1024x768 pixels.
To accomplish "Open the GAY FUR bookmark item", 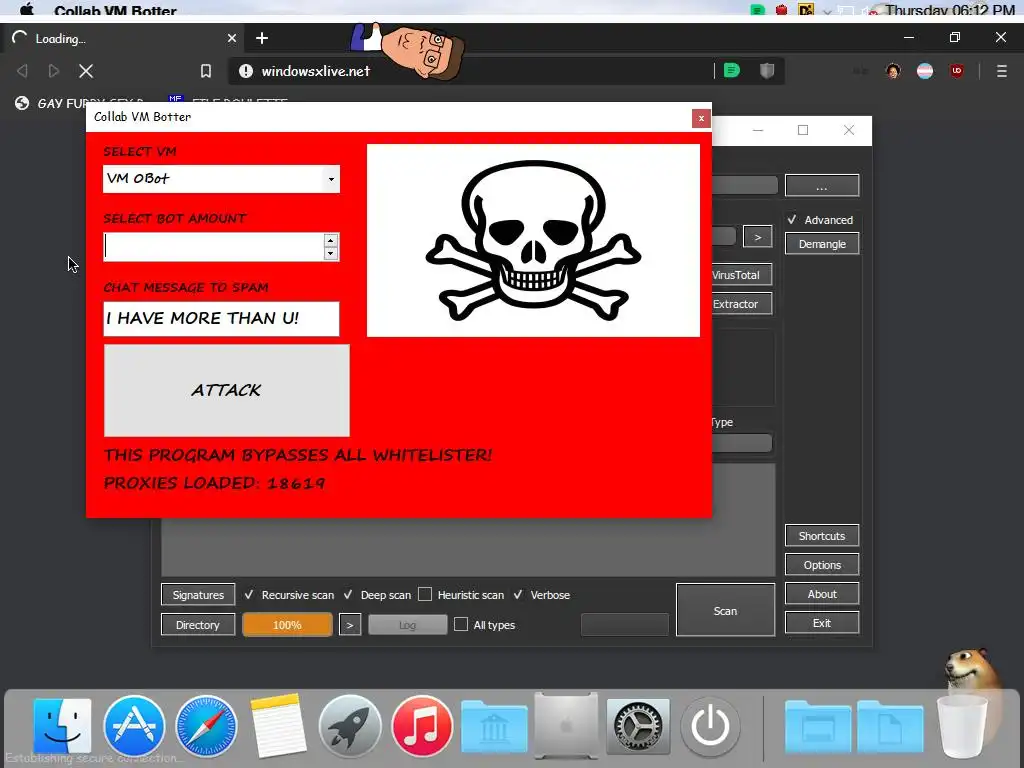I will tap(80, 103).
